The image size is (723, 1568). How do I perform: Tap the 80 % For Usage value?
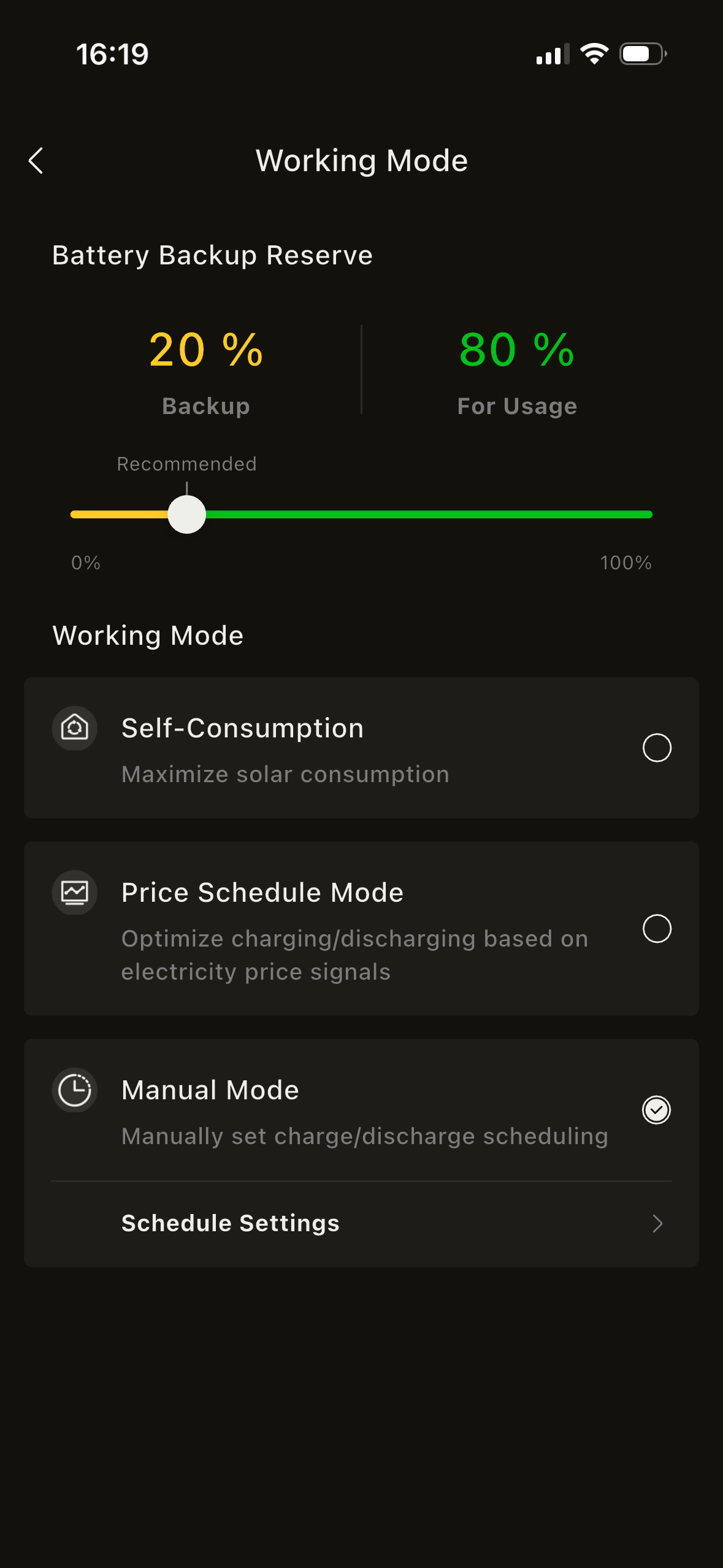coord(517,350)
